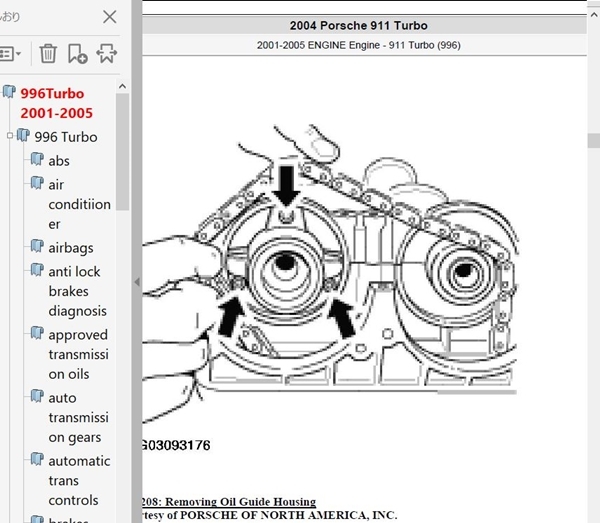Open the anti lock brakes diagnosis bookmark

tap(77, 291)
